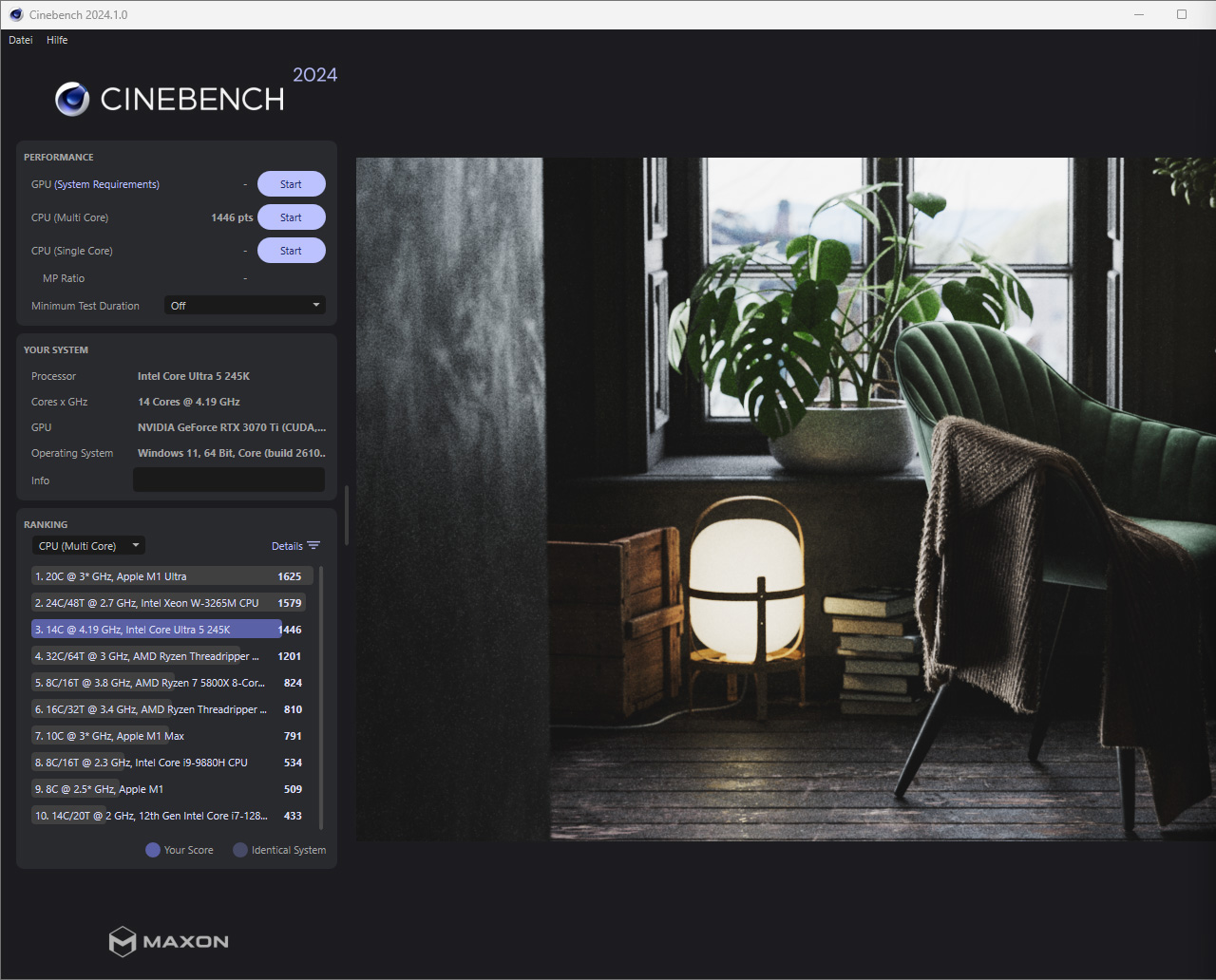Open the Hilfe menu
Screen dimensions: 1216x980
57,40
